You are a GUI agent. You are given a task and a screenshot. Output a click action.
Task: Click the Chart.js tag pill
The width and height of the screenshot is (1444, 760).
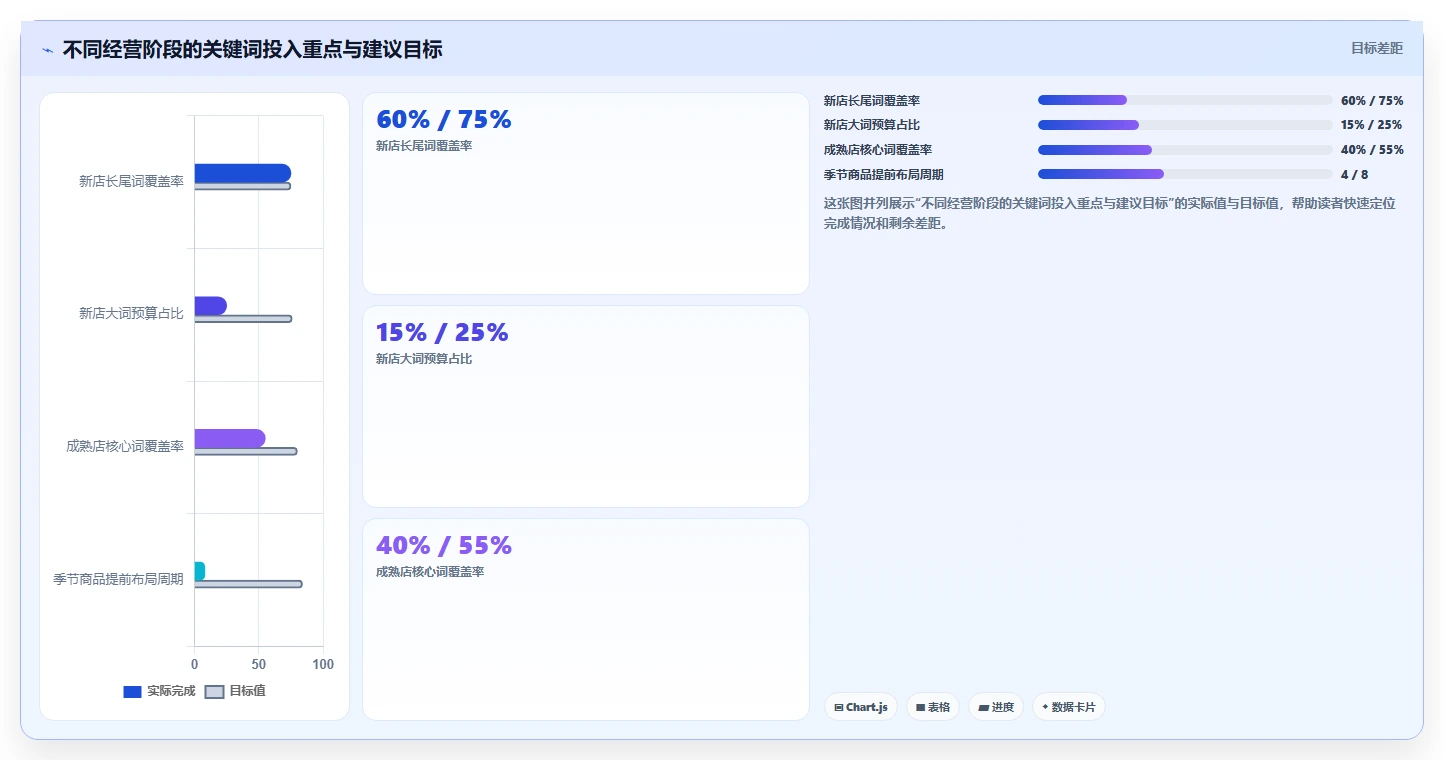coord(861,707)
